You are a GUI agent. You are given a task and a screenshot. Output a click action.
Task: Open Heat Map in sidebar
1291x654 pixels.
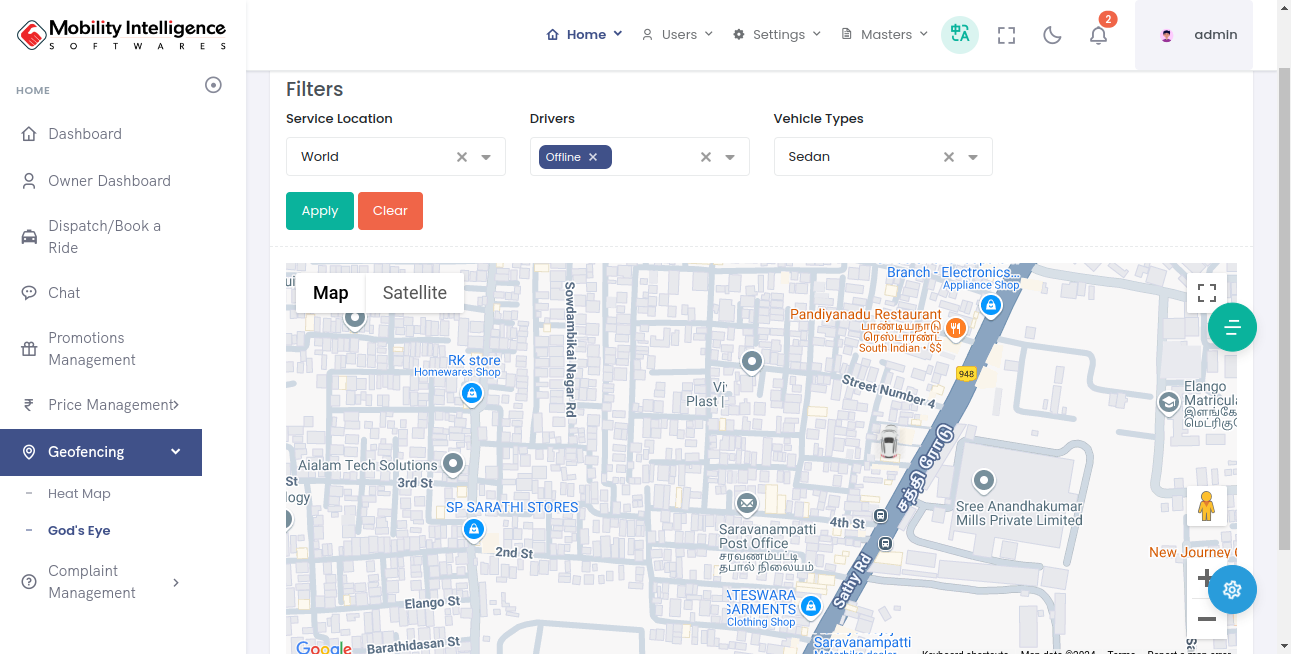[79, 494]
